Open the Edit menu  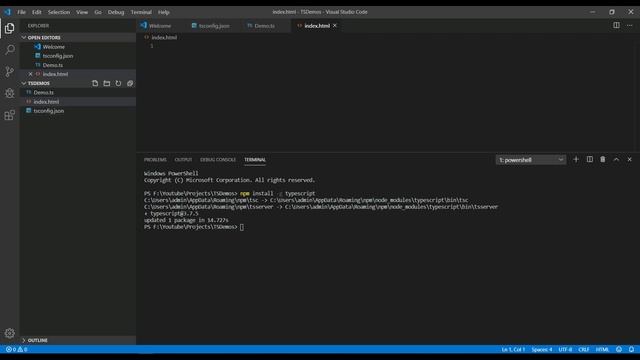coord(37,12)
